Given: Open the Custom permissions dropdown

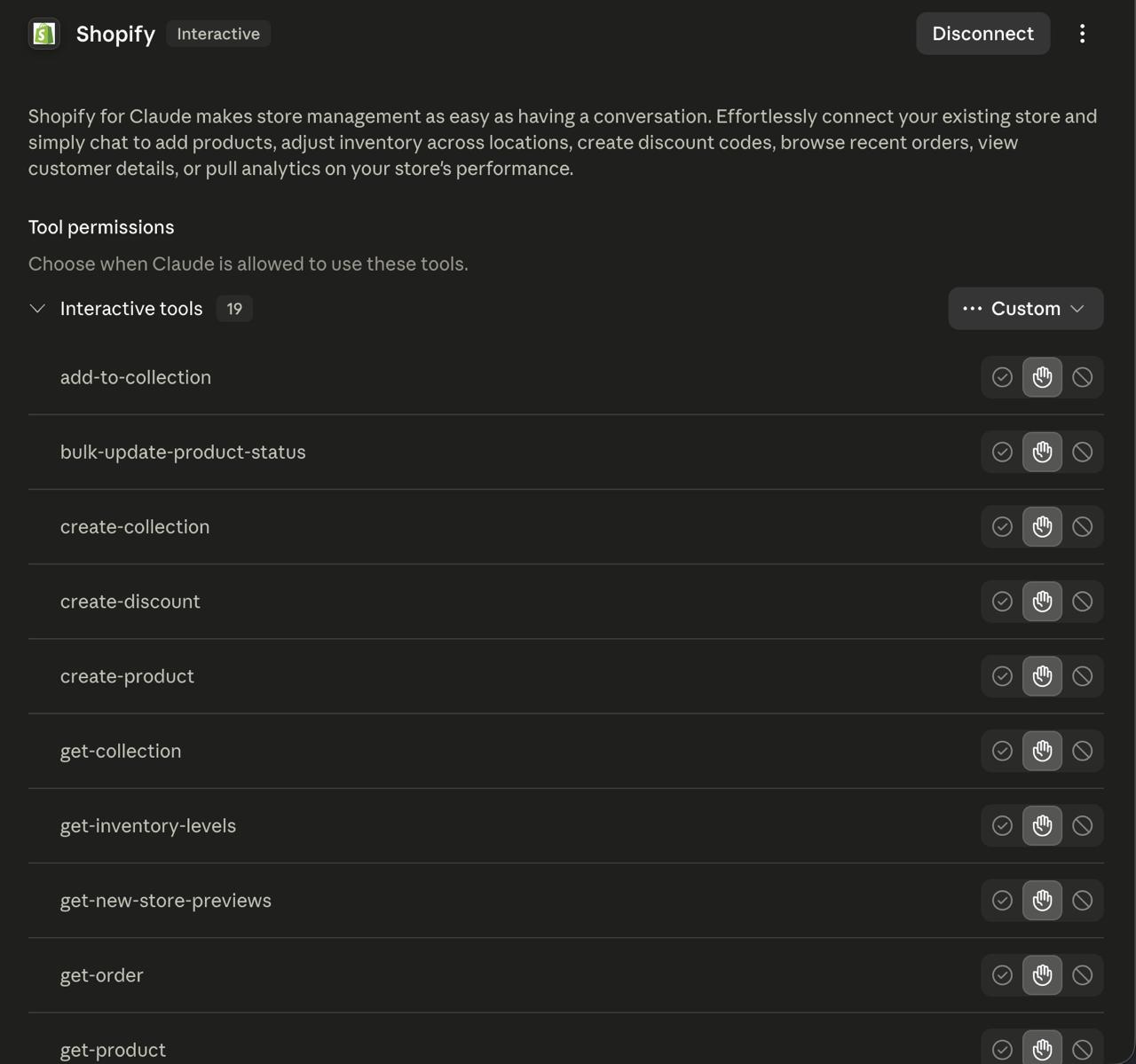Looking at the screenshot, I should tap(1026, 309).
